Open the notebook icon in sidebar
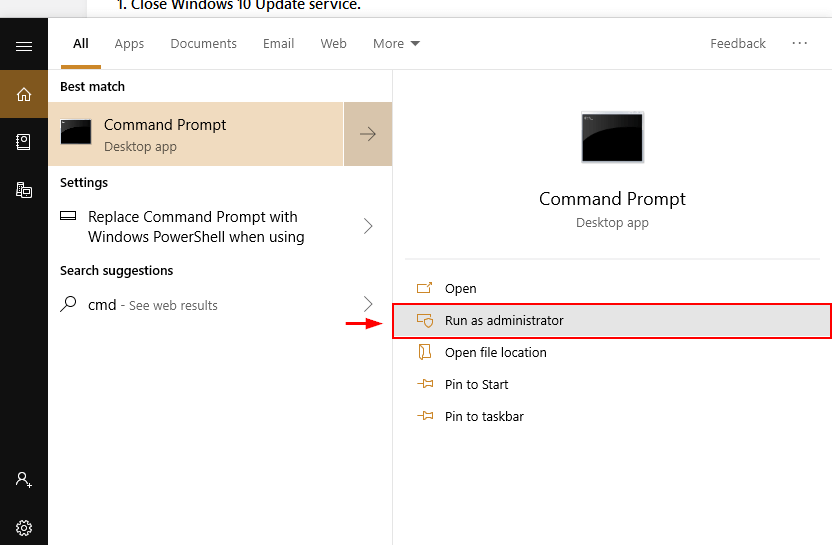Viewport: 832px width, 545px height. pyautogui.click(x=24, y=142)
